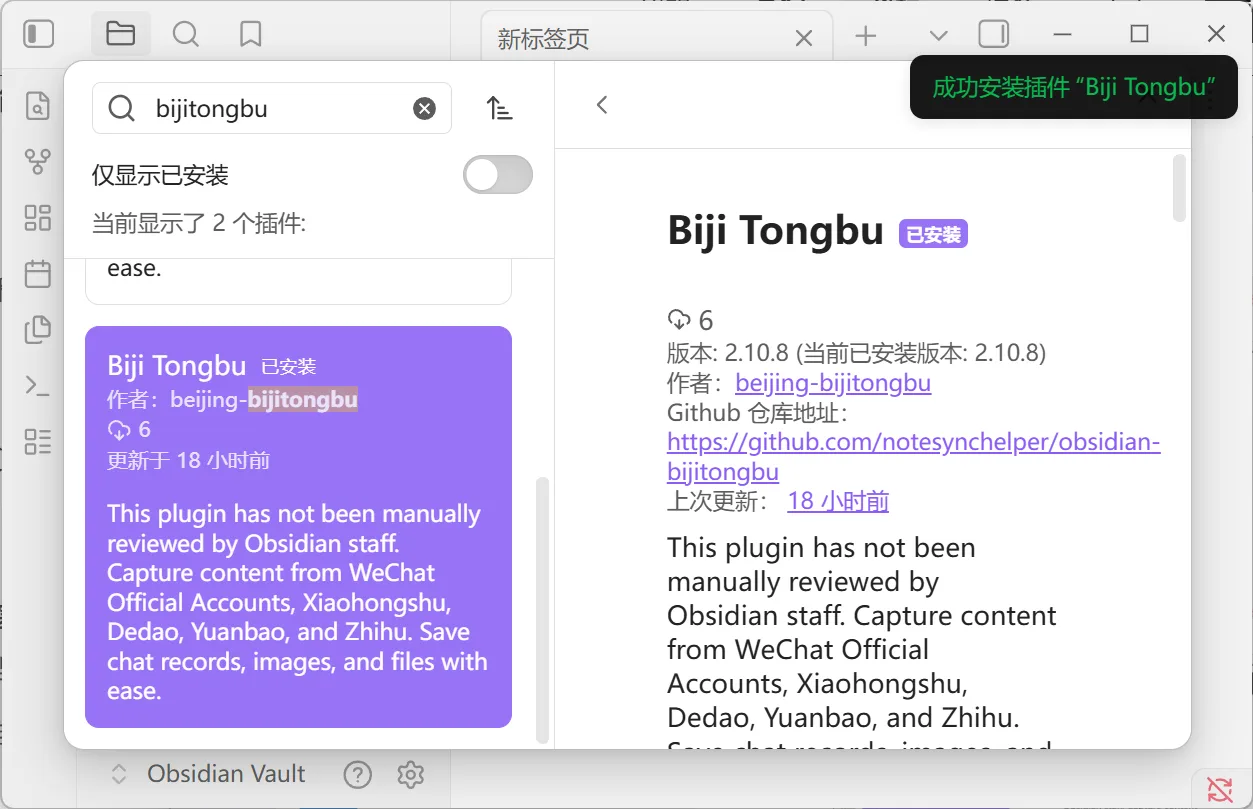Open the bookmarks tab icon
The image size is (1253, 809).
coord(250,34)
